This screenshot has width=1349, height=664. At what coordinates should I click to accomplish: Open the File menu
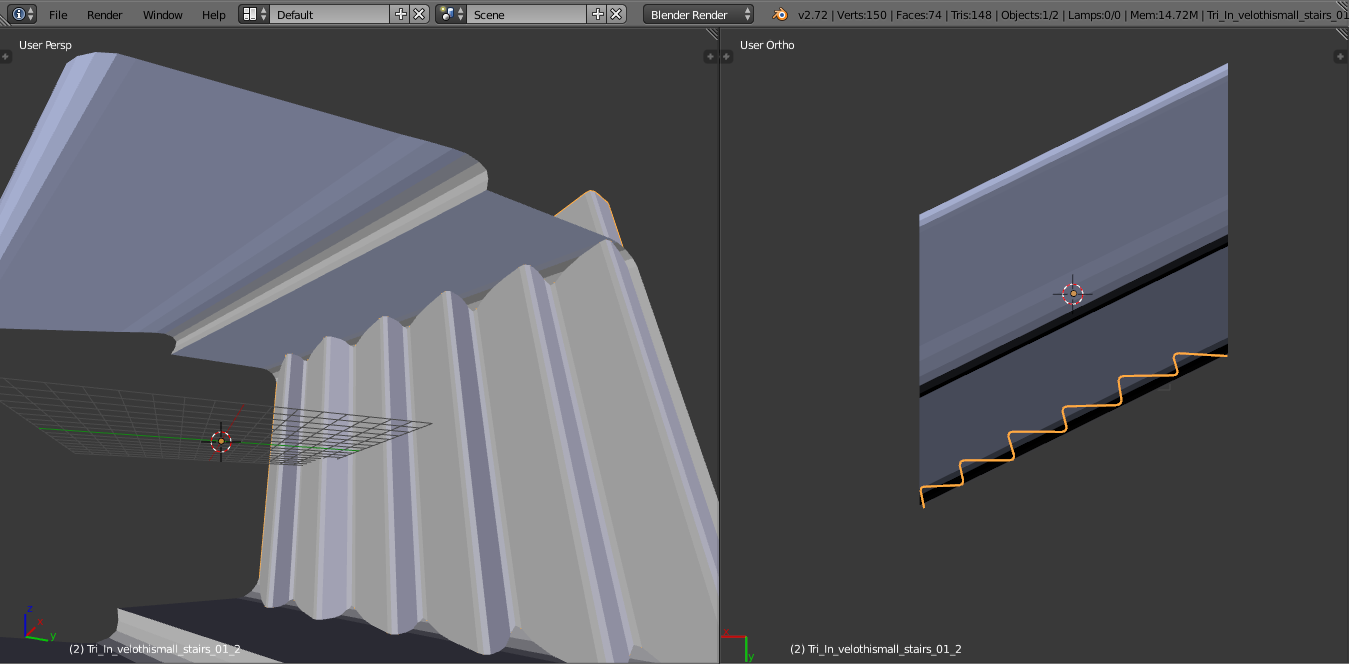point(58,15)
